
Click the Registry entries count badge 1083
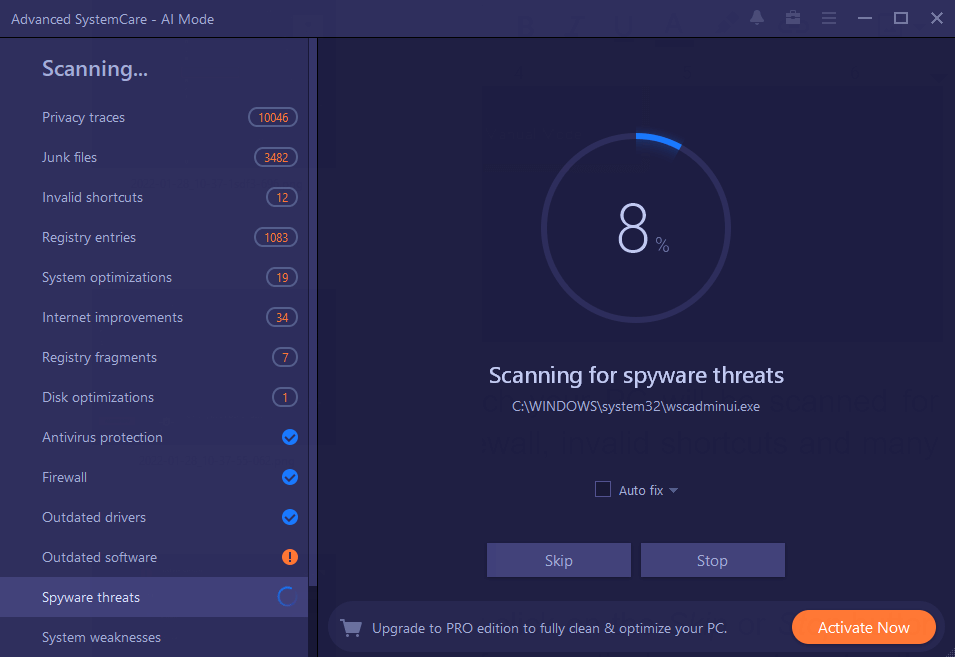[x=276, y=237]
